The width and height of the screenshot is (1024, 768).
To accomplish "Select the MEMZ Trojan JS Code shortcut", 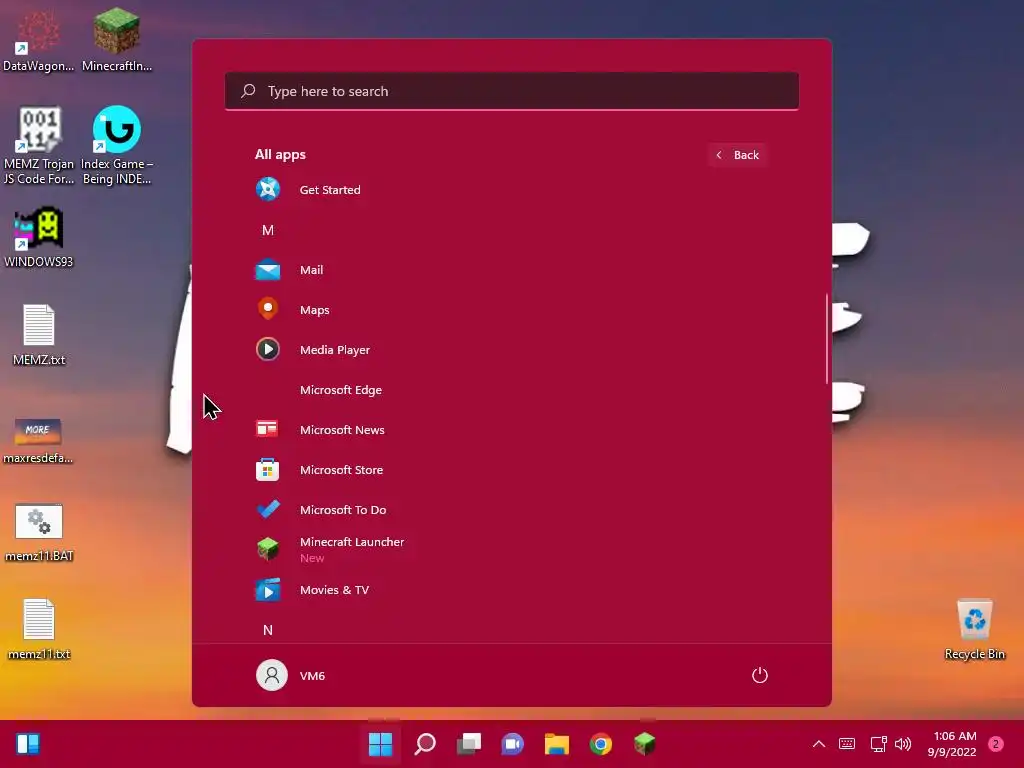I will click(x=39, y=146).
